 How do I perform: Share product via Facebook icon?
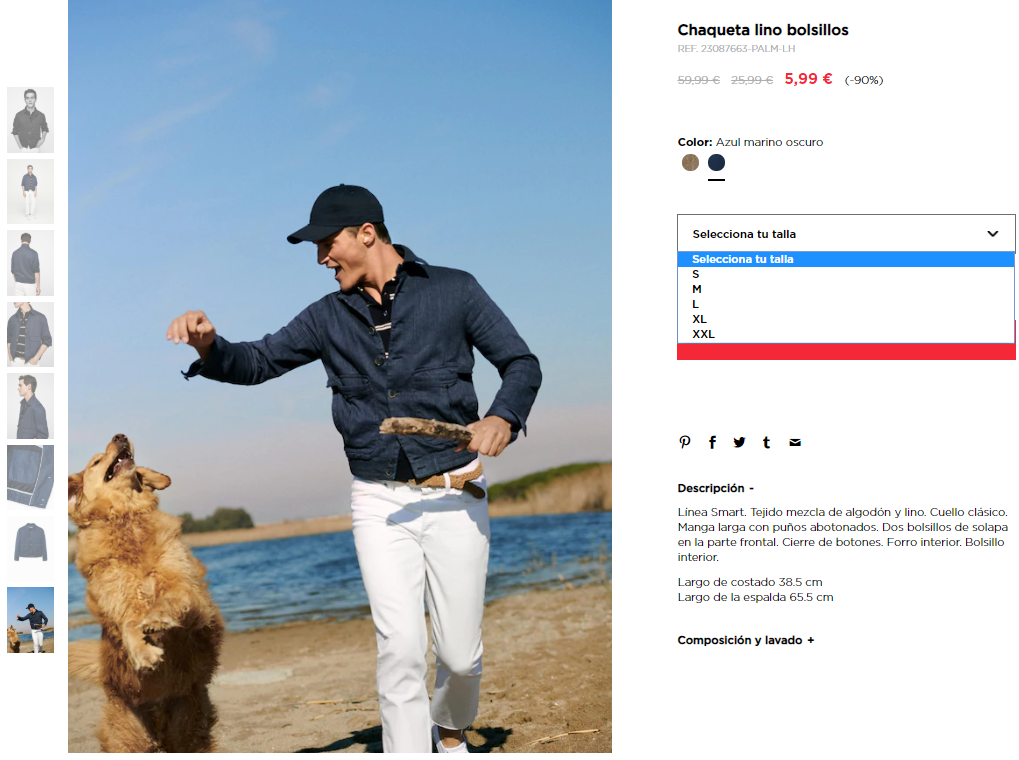[712, 442]
